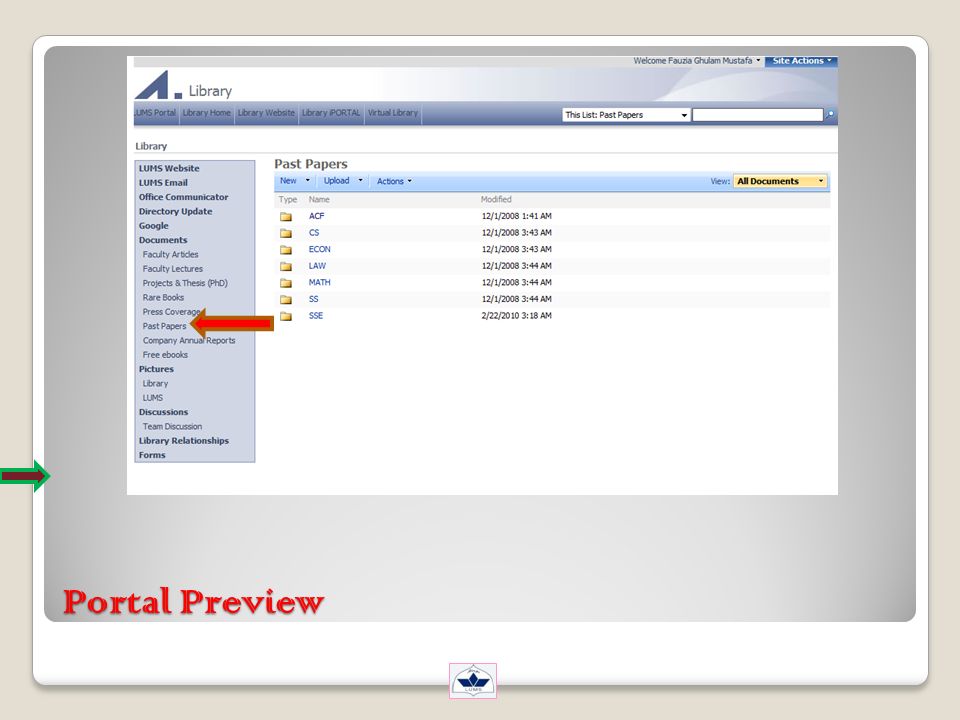Switch to the LUMS Portal tab
Image resolution: width=960 pixels, height=720 pixels.
pos(156,113)
